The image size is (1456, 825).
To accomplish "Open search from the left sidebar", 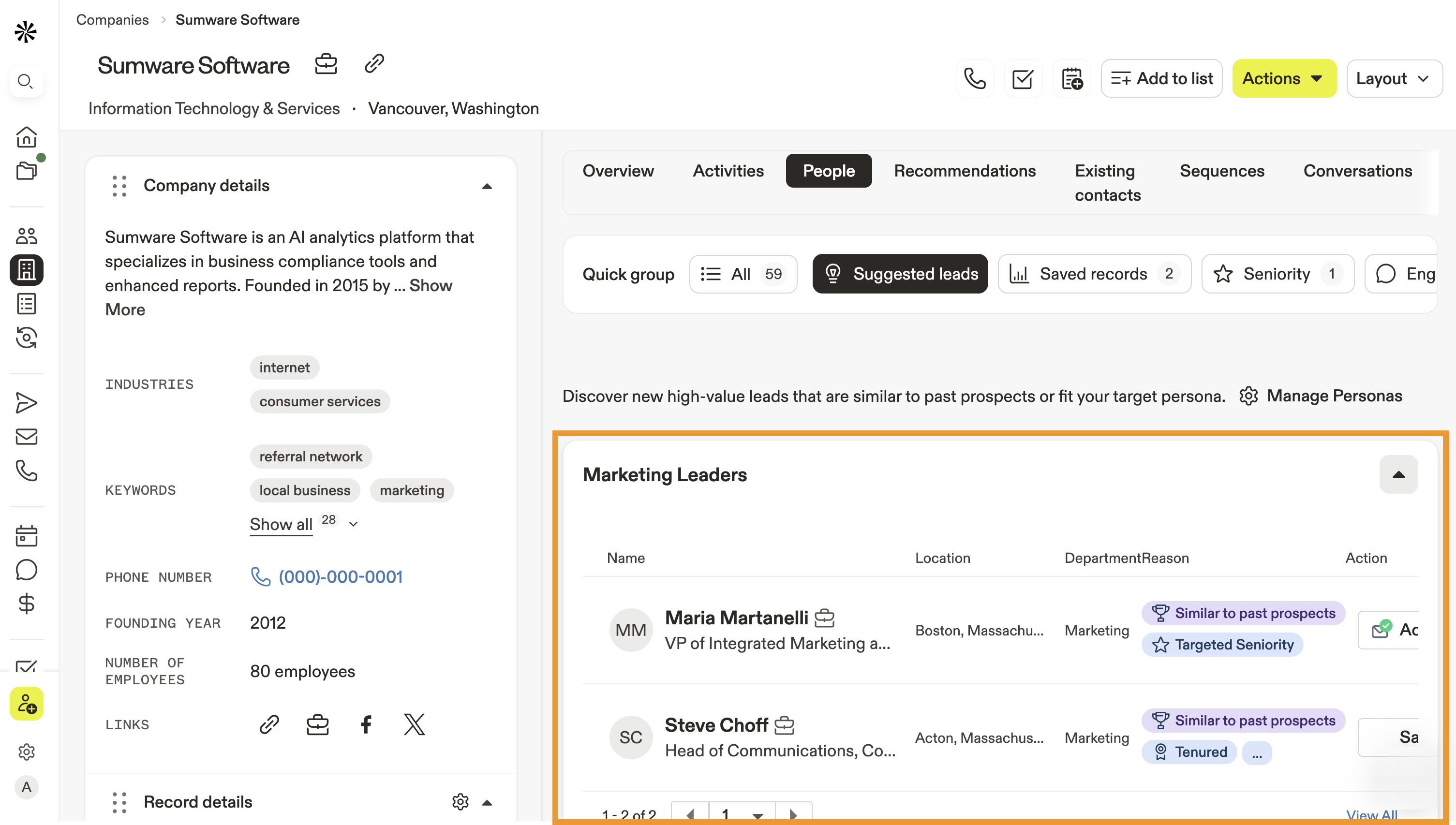I will pos(26,82).
